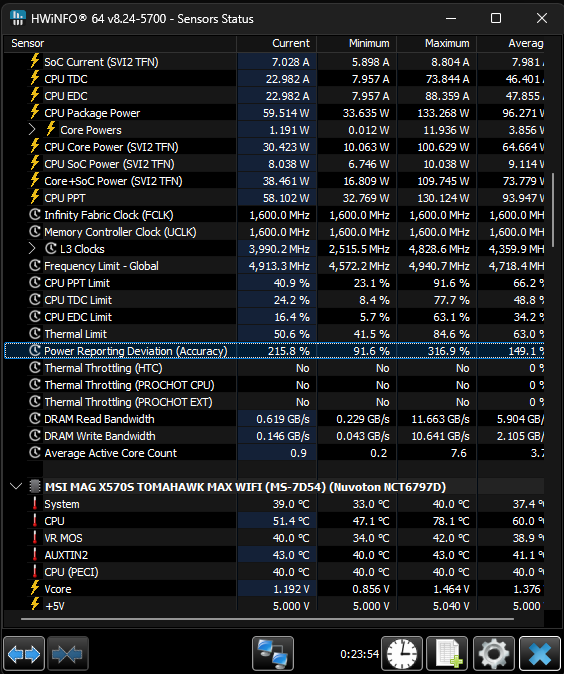Click the HWiNFO app icon in title bar
Screen dimensions: 564x674
(x=18, y=18)
